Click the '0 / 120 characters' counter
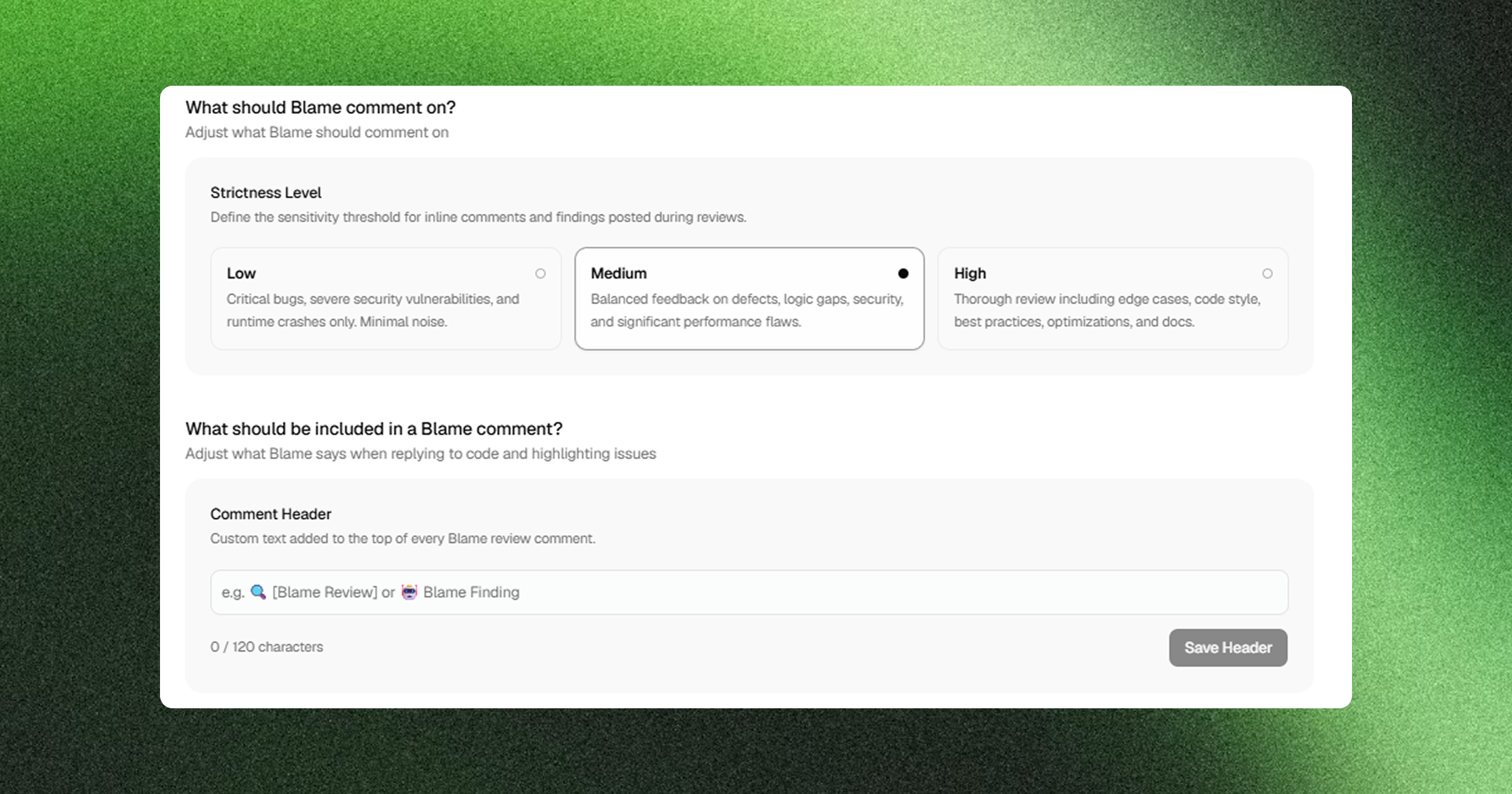The width and height of the screenshot is (1512, 794). [266, 647]
